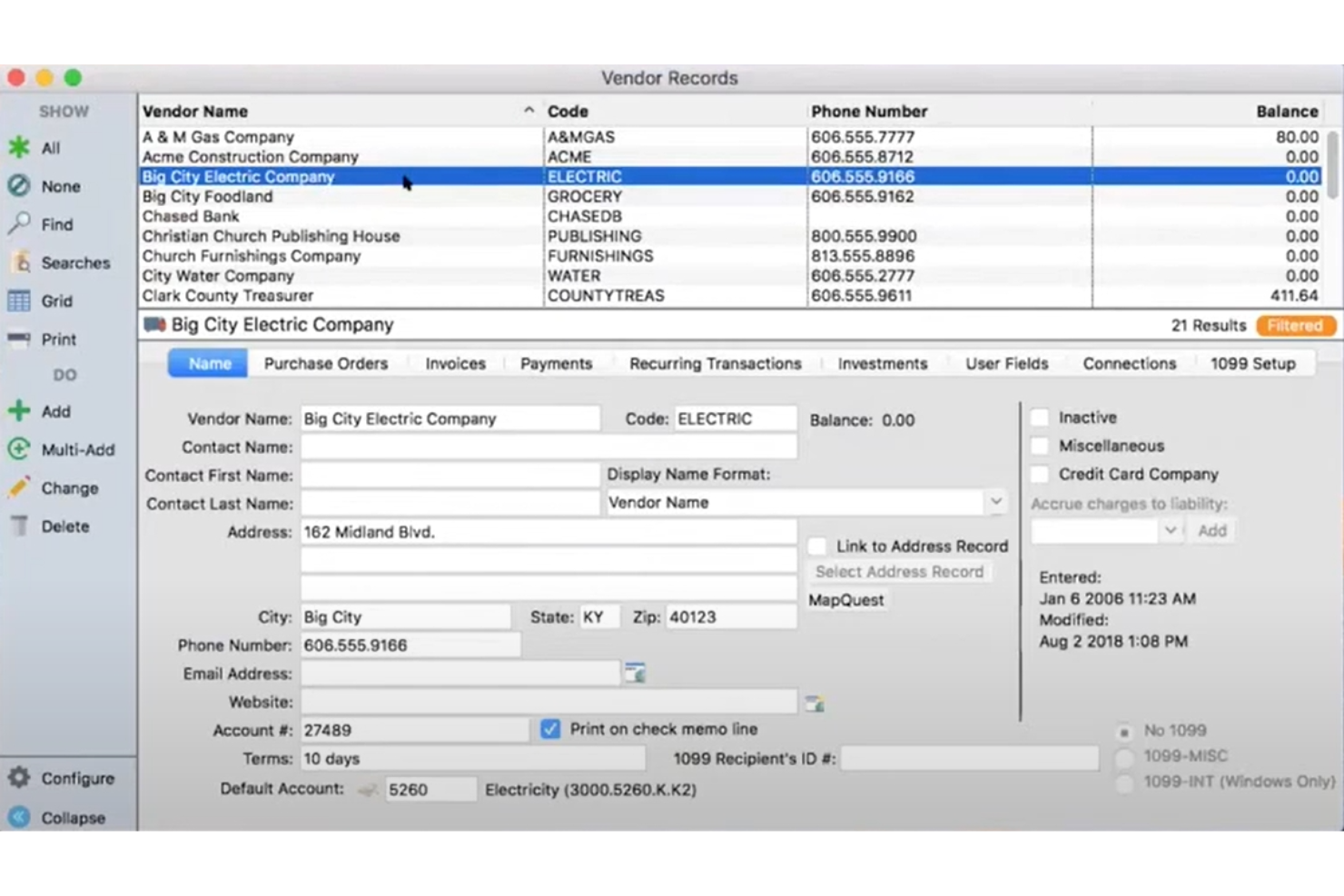Image resolution: width=1344 pixels, height=896 pixels.
Task: Select the Church Furnishings Company row
Action: pyautogui.click(x=731, y=256)
